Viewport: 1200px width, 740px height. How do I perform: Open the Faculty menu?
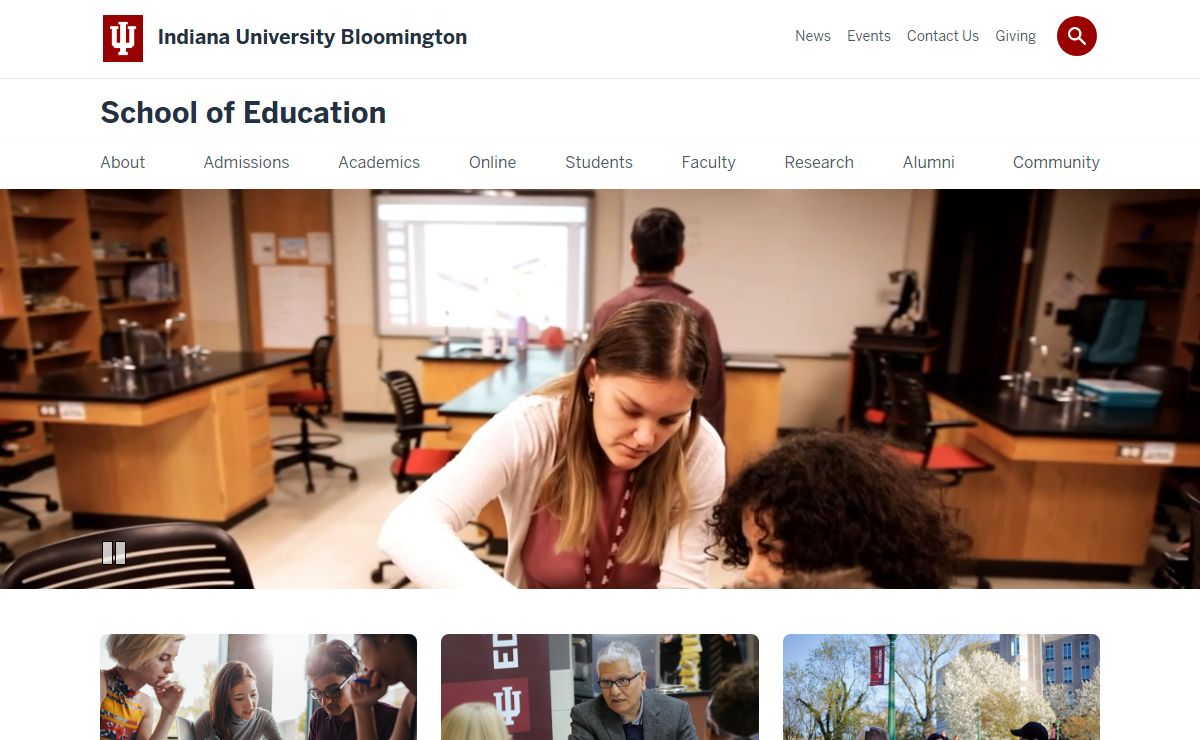tap(708, 162)
